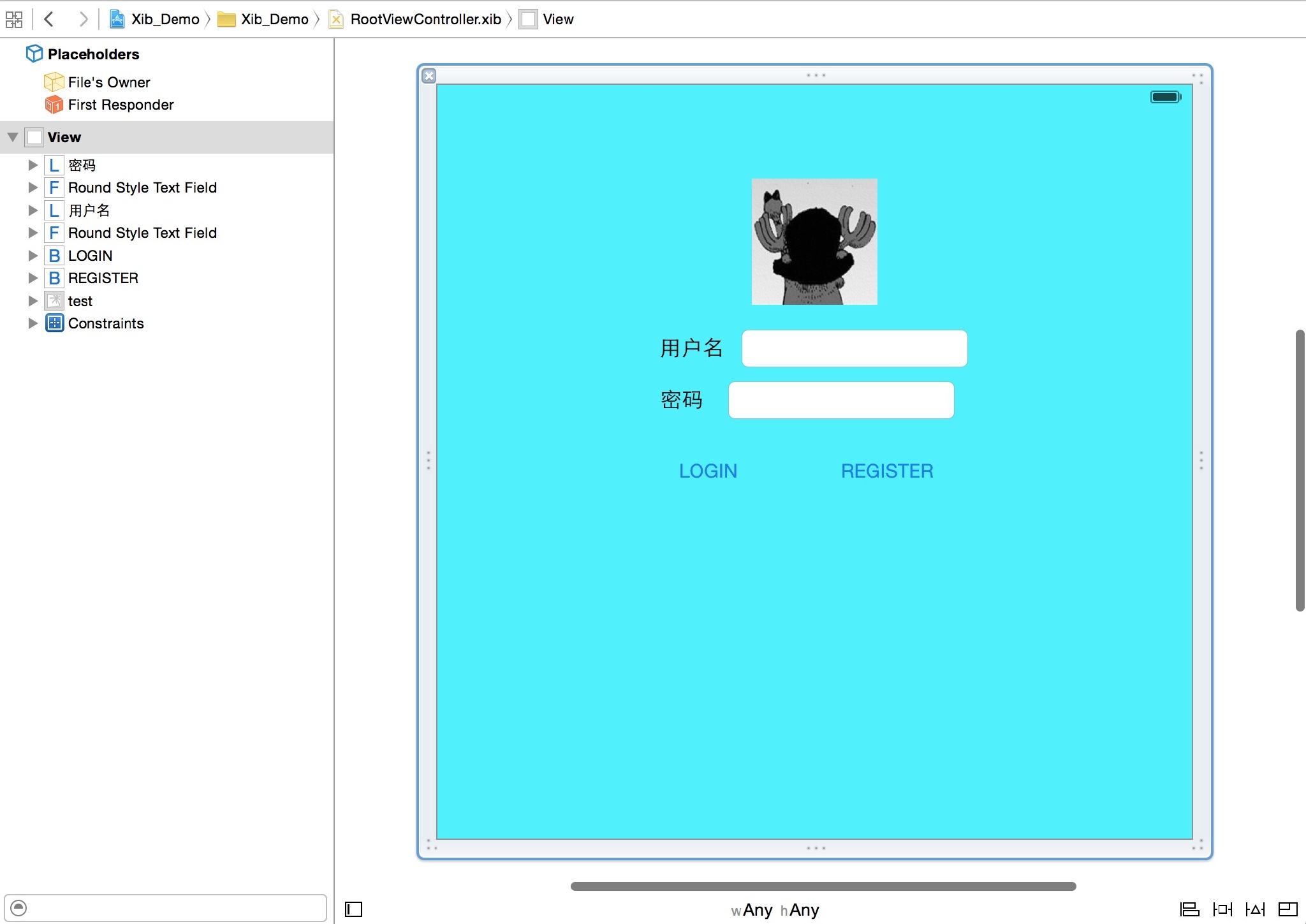Expand the 密码 label tree item
The width and height of the screenshot is (1306, 924).
pyautogui.click(x=31, y=163)
